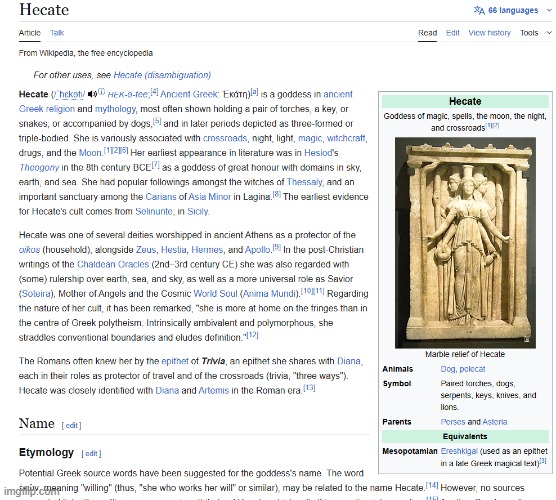Open the marble relief of Hecate image
The height and width of the screenshot is (500, 556).
point(465,243)
